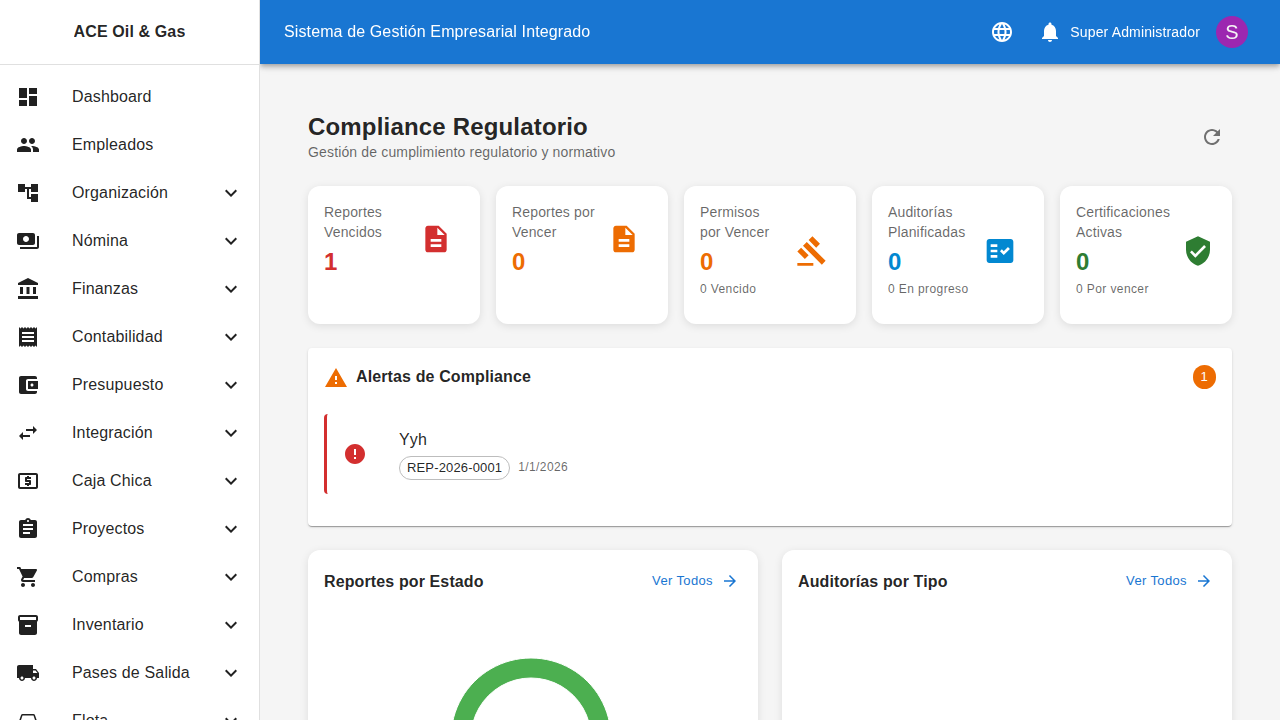Open the Super Administrador avatar menu
The height and width of the screenshot is (720, 1280).
pyautogui.click(x=1231, y=31)
